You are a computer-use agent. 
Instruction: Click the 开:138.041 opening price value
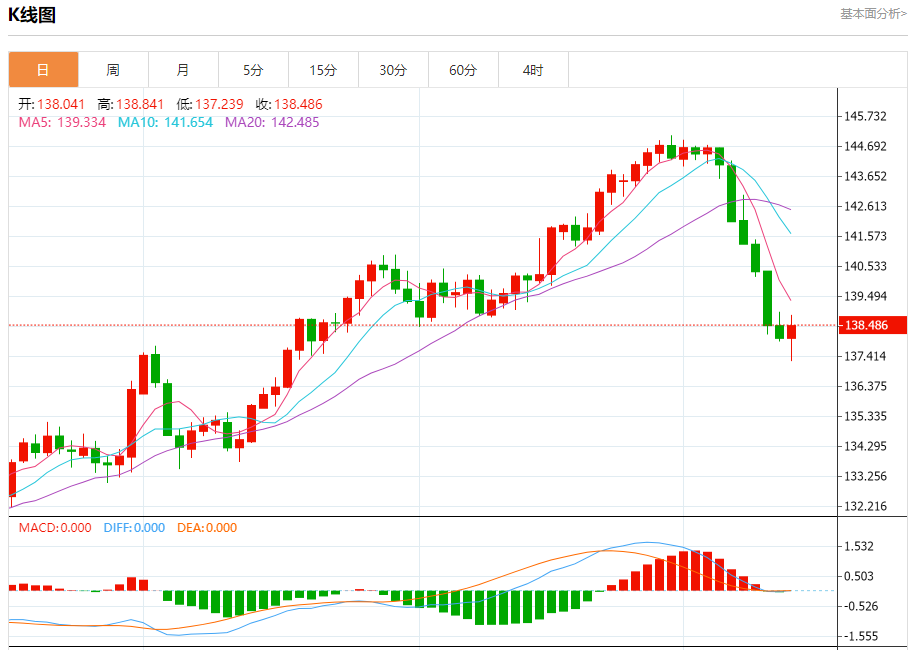pyautogui.click(x=52, y=105)
